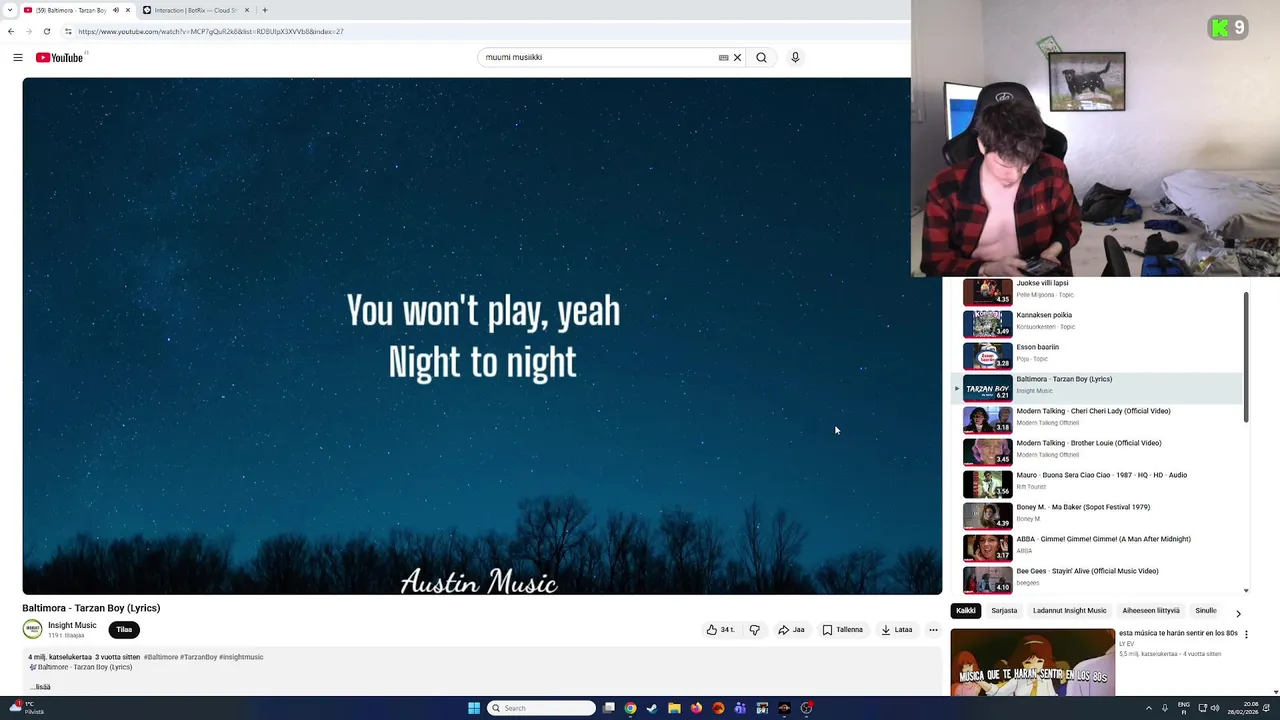Select the Kaikki filter chip

point(966,611)
